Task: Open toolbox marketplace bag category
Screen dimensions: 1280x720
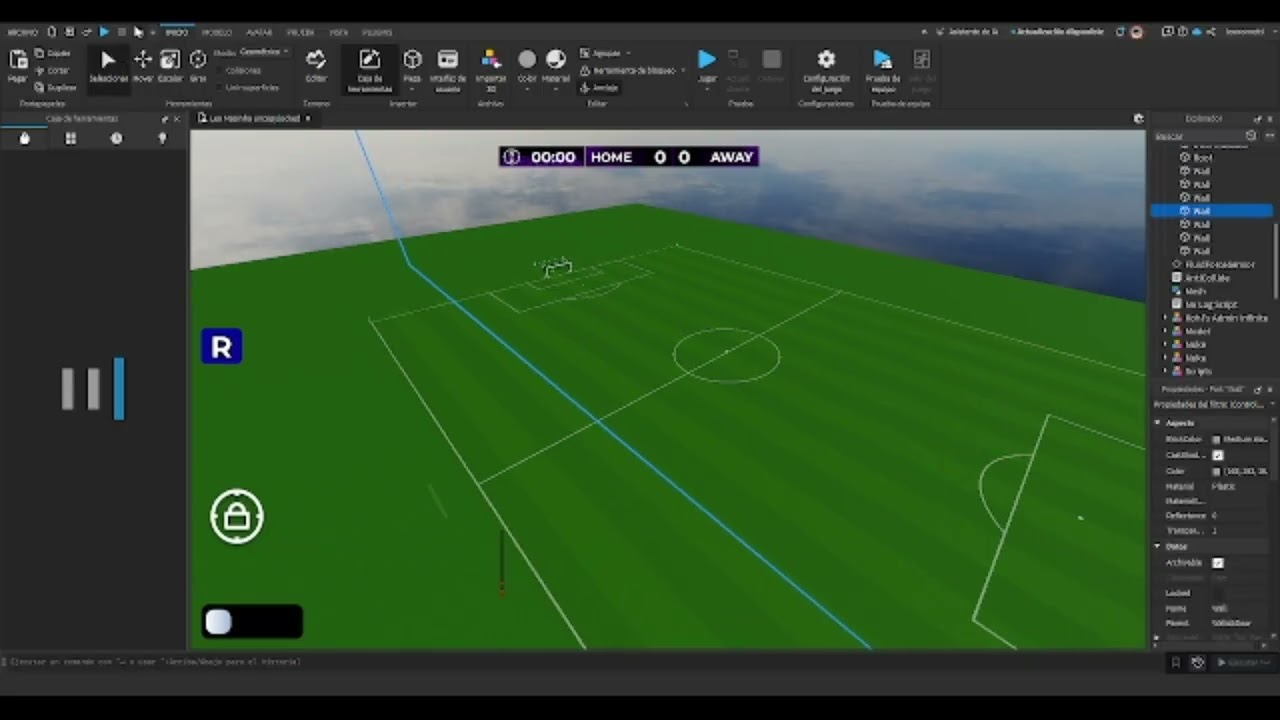Action: (25, 138)
